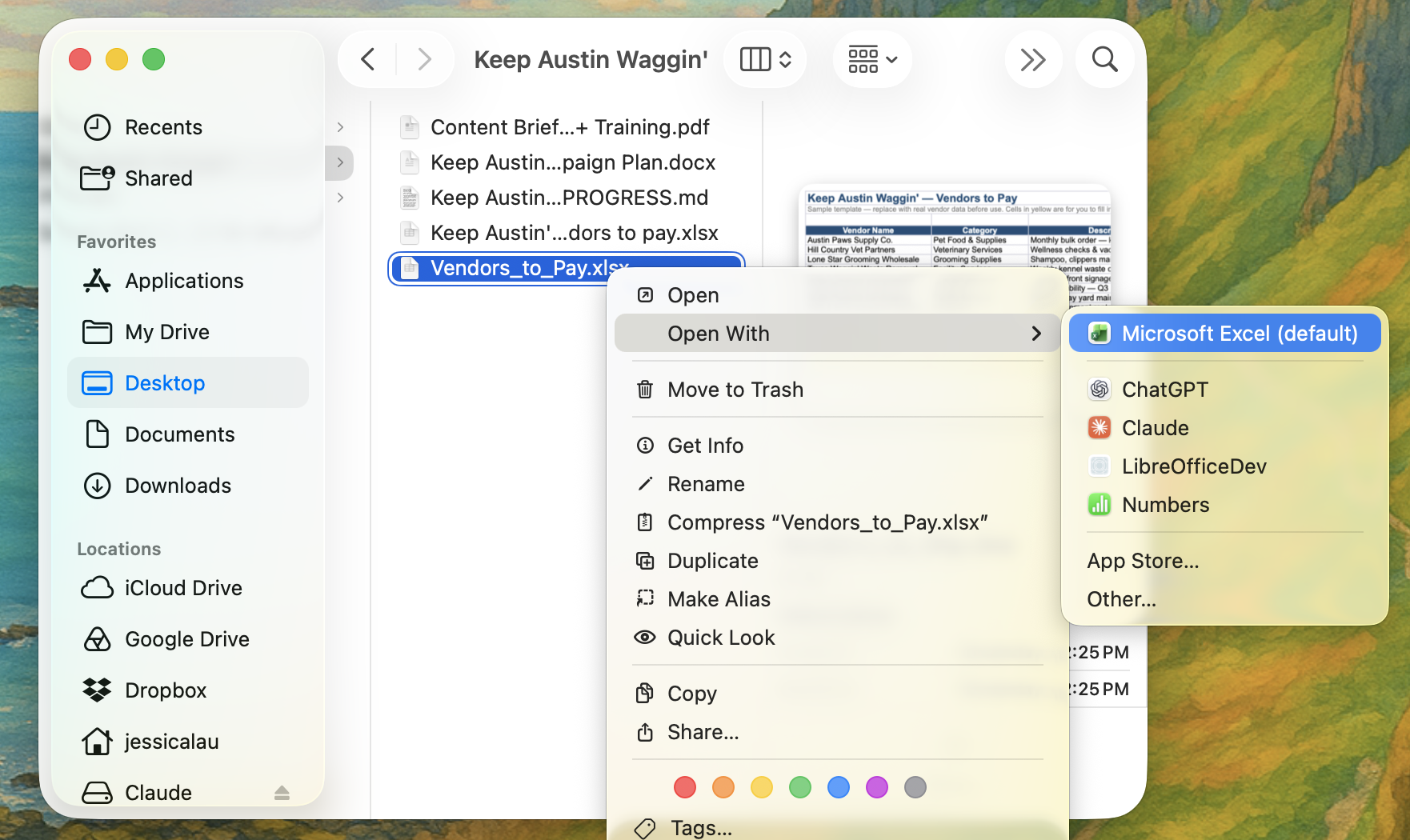Image resolution: width=1410 pixels, height=840 pixels.
Task: Open the Claude volume in sidebar
Action: [158, 793]
